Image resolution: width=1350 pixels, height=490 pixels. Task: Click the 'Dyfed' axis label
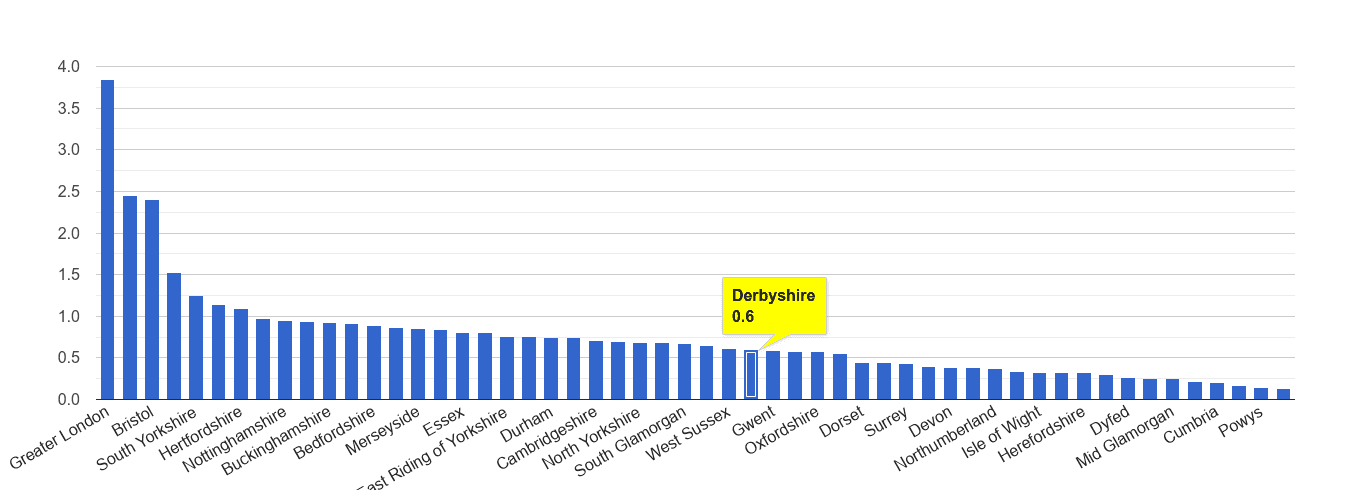[1111, 419]
